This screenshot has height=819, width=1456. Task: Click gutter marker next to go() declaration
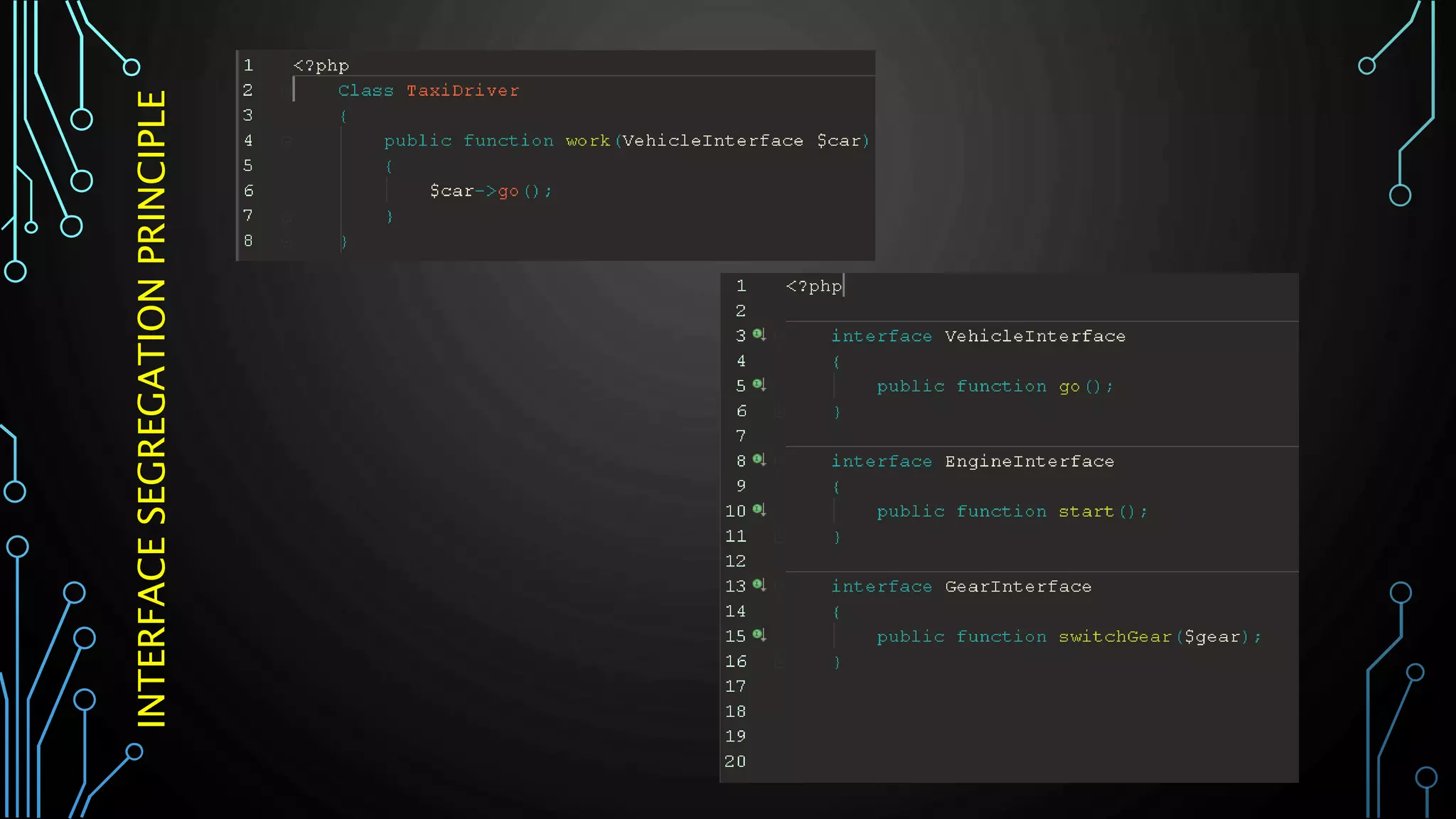(x=759, y=385)
